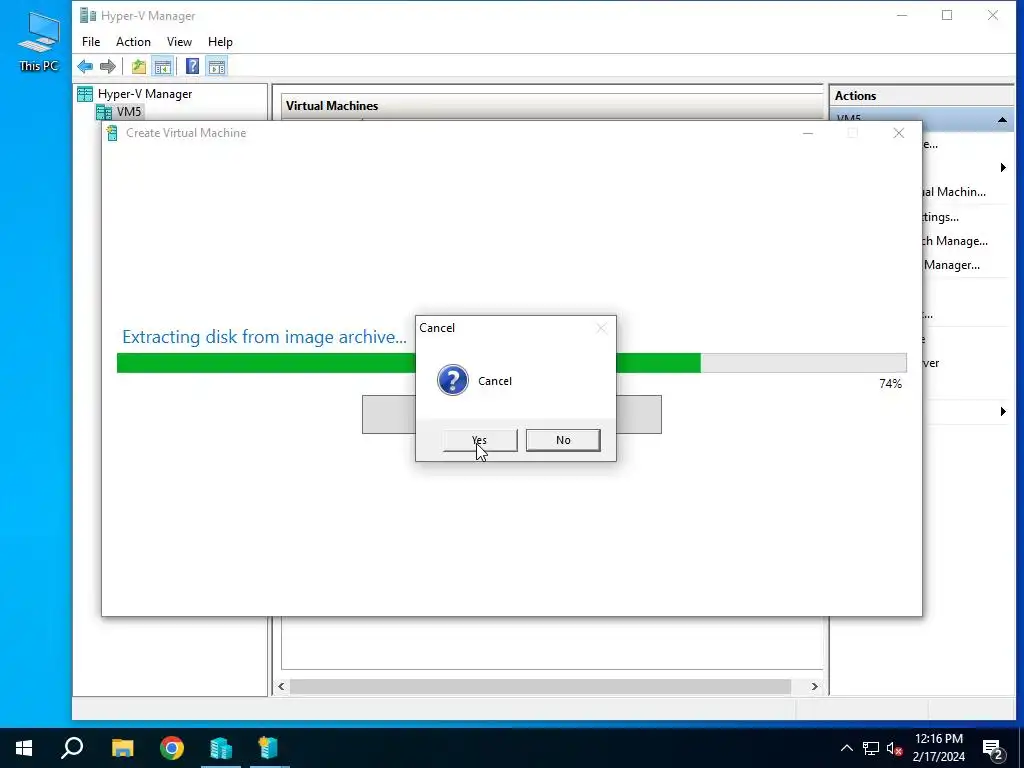Maximize the Hyper-V Manager window

[x=947, y=16]
